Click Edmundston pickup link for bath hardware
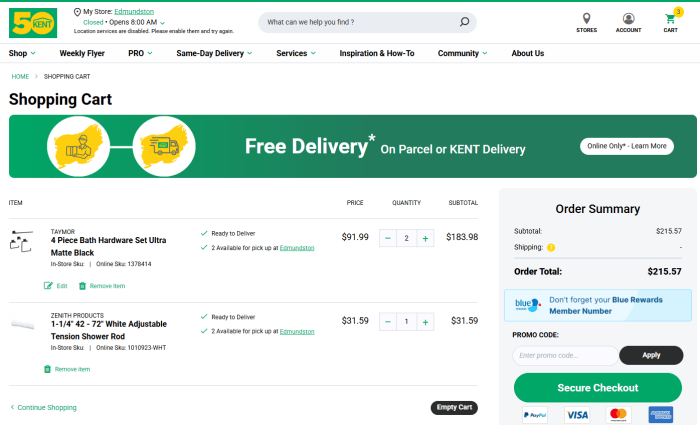700x425 pixels. click(297, 248)
